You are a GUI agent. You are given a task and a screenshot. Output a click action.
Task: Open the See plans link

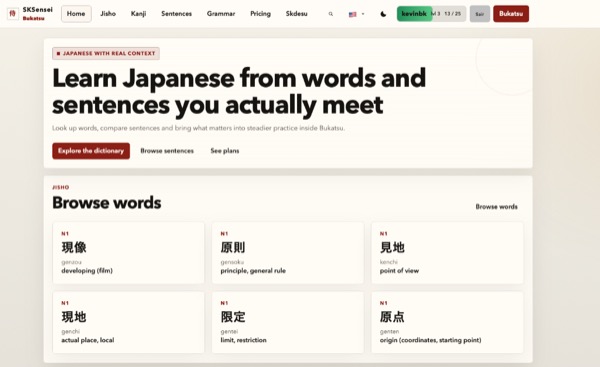click(x=225, y=151)
